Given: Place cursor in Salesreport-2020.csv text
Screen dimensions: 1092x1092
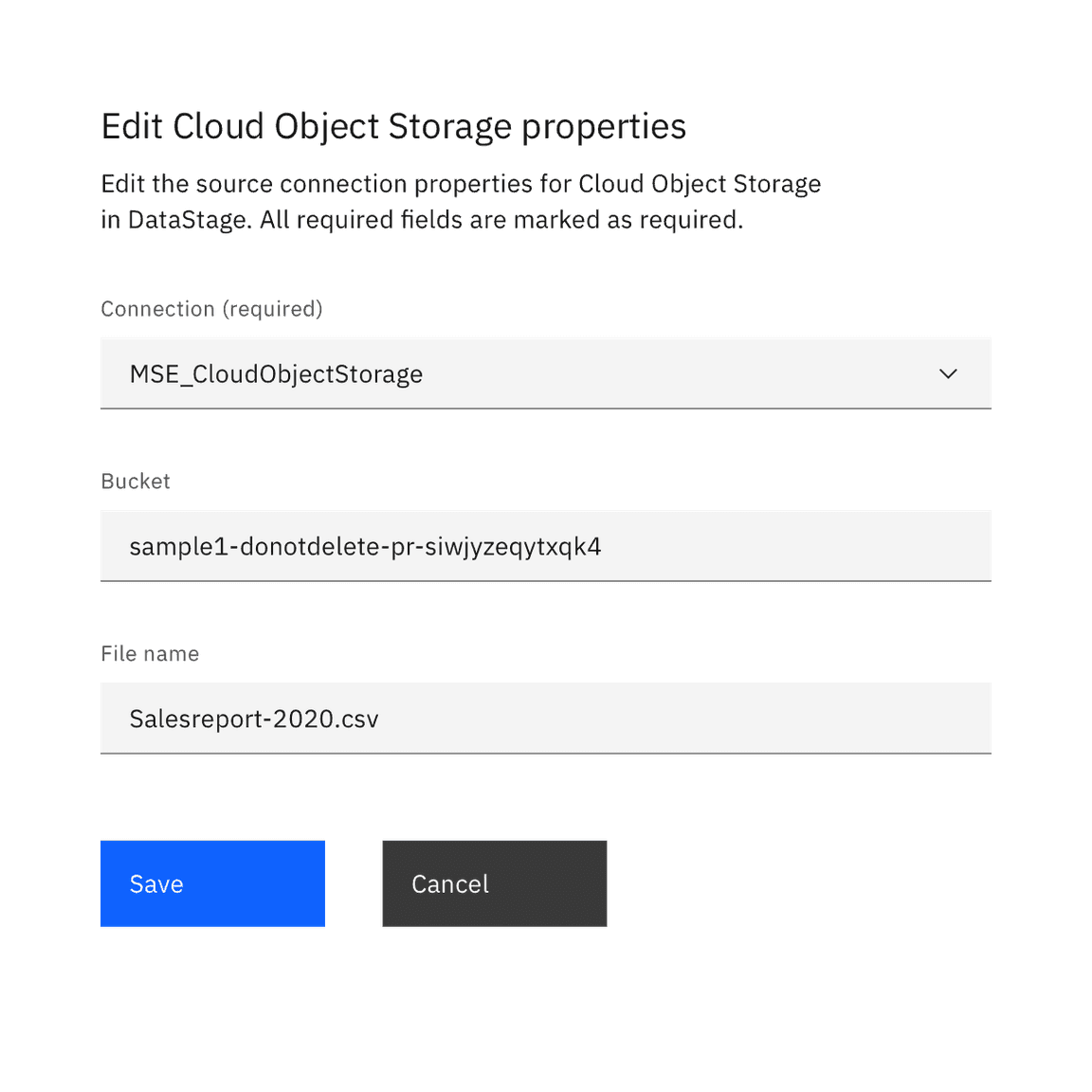Looking at the screenshot, I should pos(254,719).
